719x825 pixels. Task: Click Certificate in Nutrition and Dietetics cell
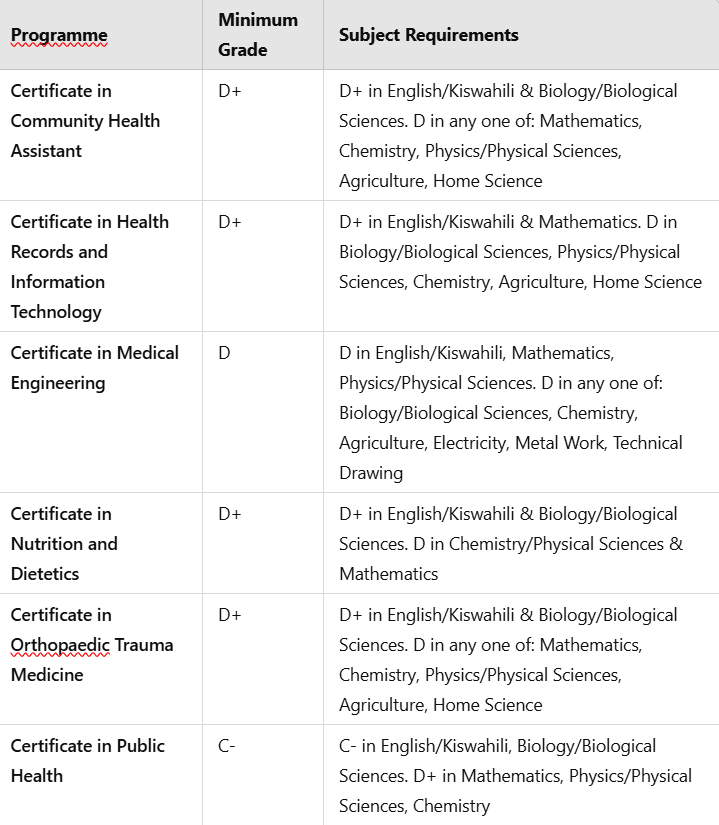(64, 543)
